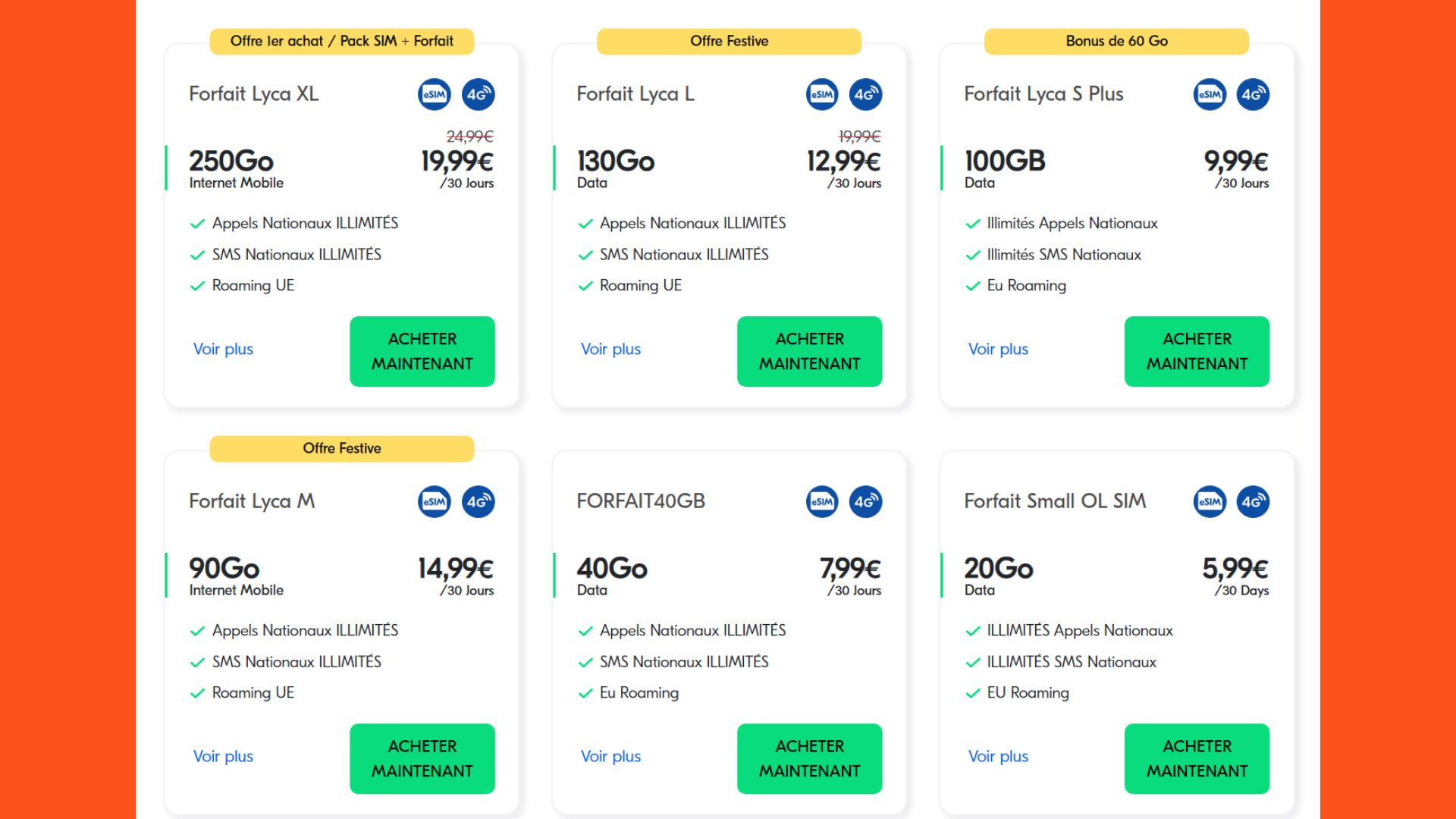The height and width of the screenshot is (819, 1456).
Task: Click the 4G icon on Forfait Small OL SIM
Action: point(1254,502)
